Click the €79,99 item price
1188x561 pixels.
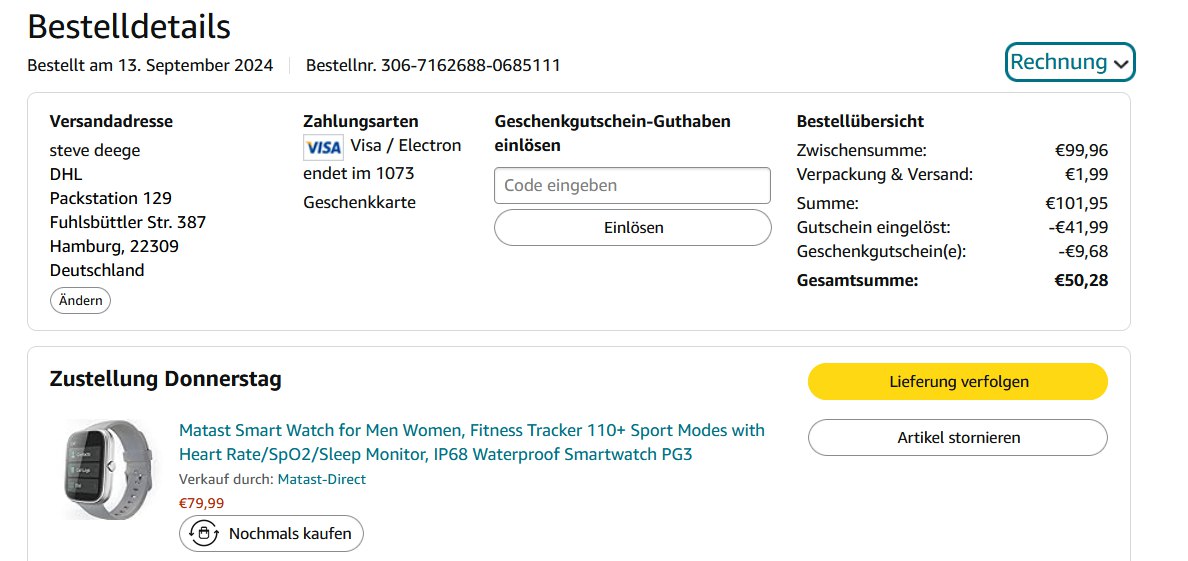coord(201,503)
